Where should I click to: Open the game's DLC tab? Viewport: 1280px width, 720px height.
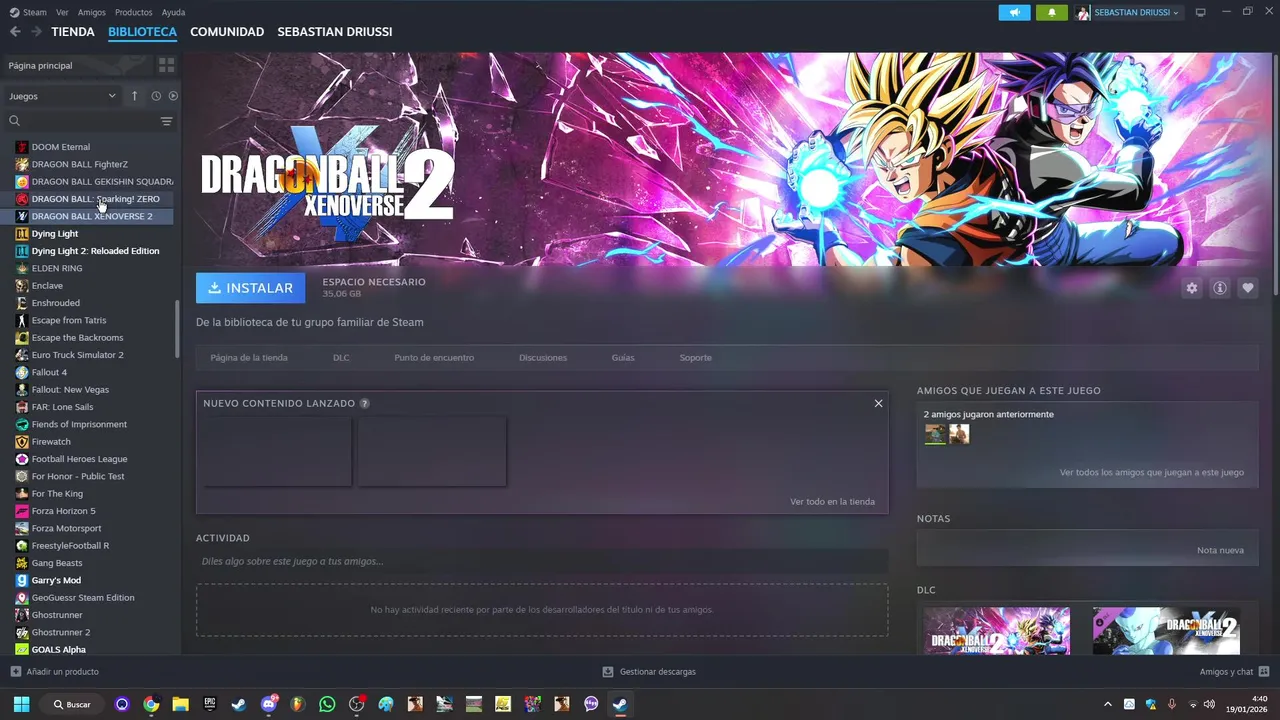pos(341,358)
